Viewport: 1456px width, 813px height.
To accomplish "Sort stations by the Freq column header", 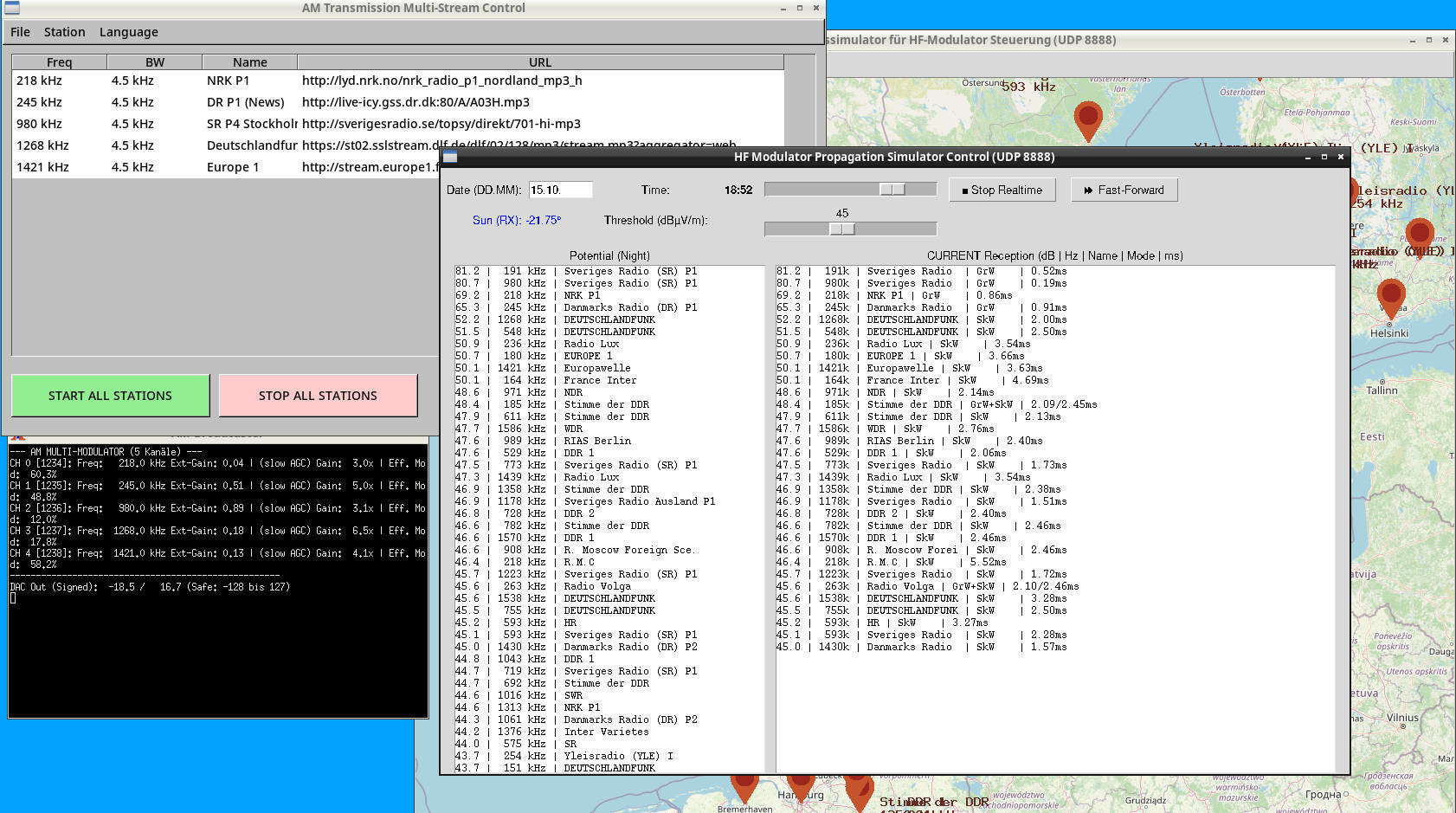I will pyautogui.click(x=60, y=62).
